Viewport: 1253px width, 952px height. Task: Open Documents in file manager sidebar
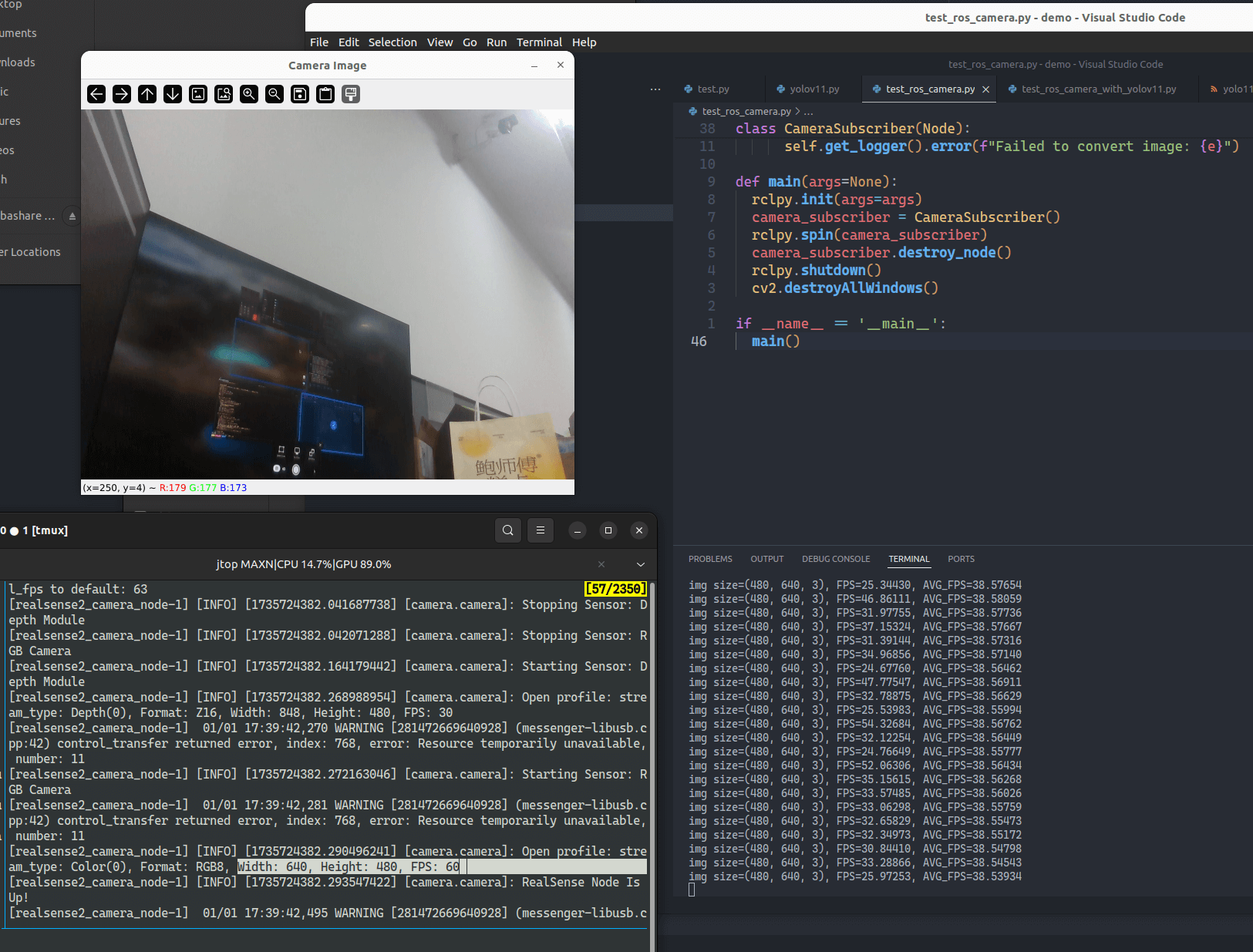tap(19, 33)
